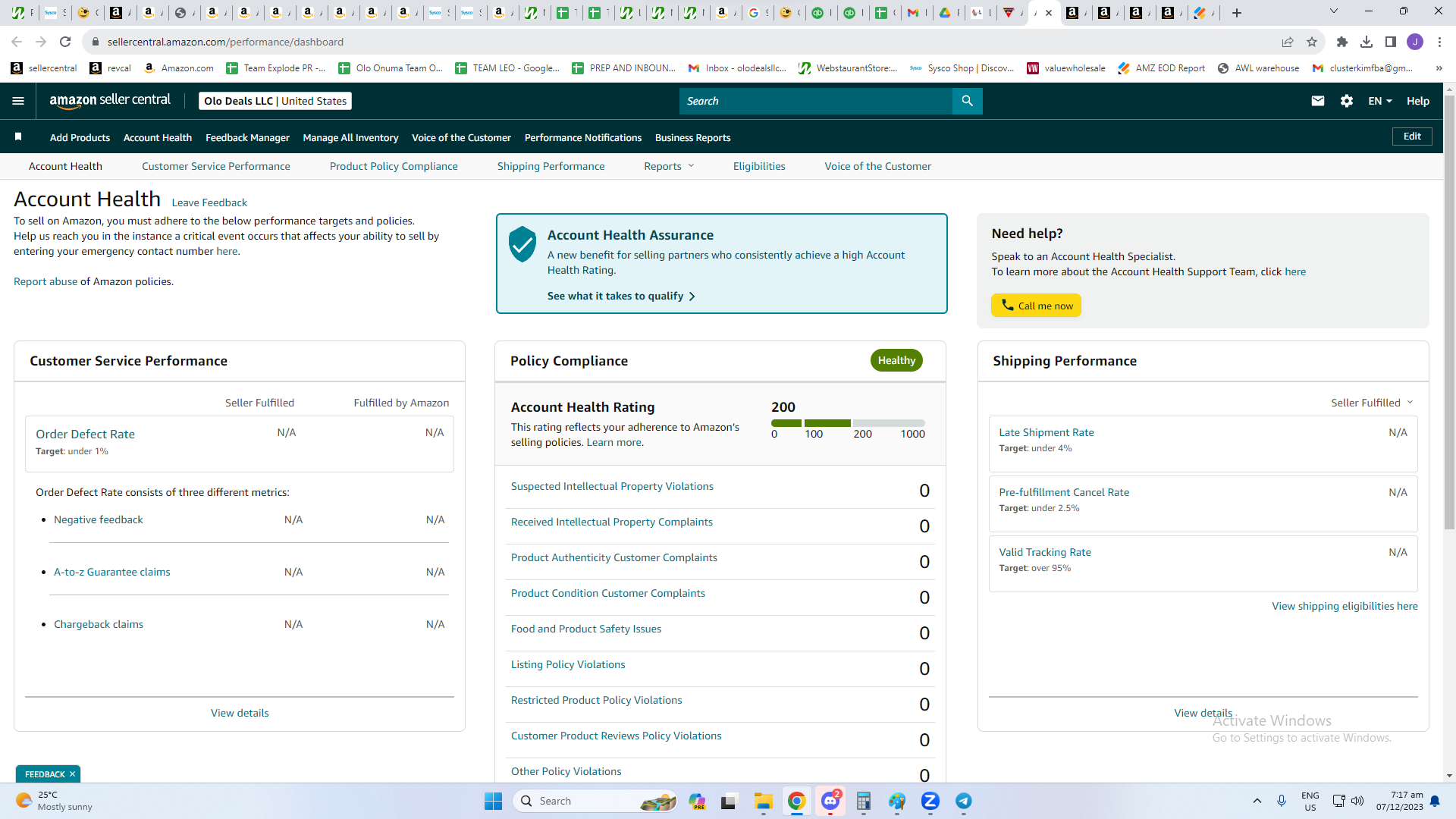Click the Healthy status badge
This screenshot has width=1456, height=819.
click(x=896, y=360)
